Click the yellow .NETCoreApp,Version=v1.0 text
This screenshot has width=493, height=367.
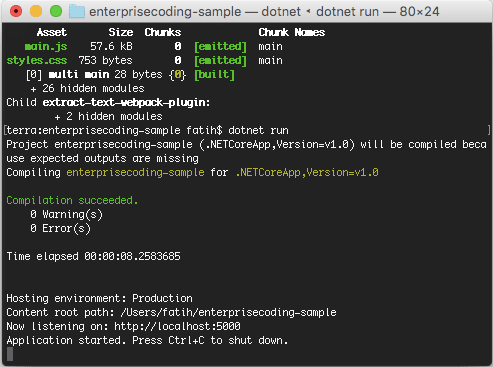point(307,172)
